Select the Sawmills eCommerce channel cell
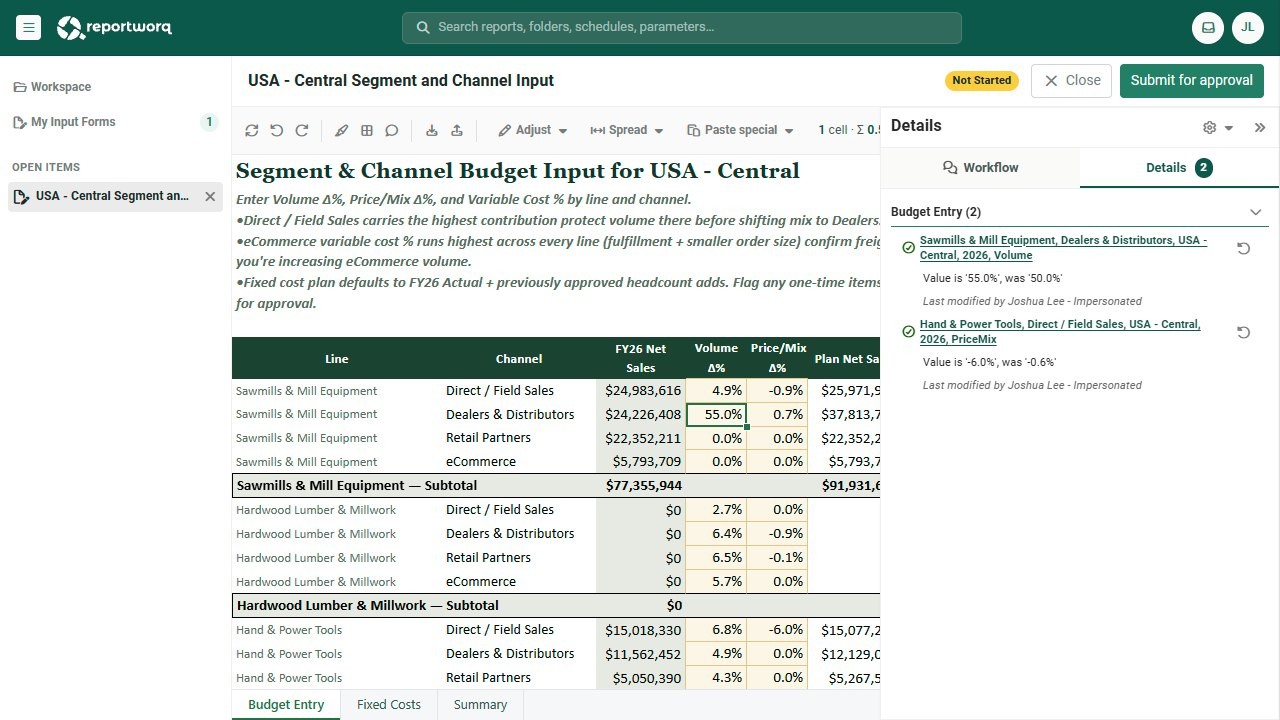 (519, 462)
